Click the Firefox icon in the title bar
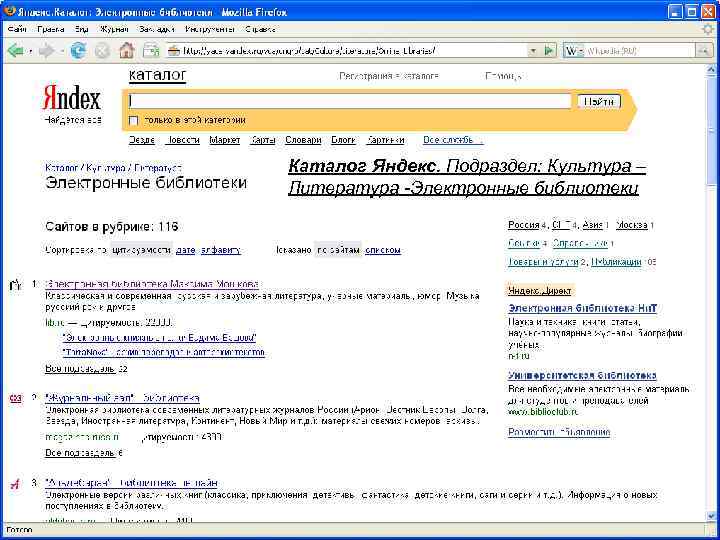 coord(8,11)
